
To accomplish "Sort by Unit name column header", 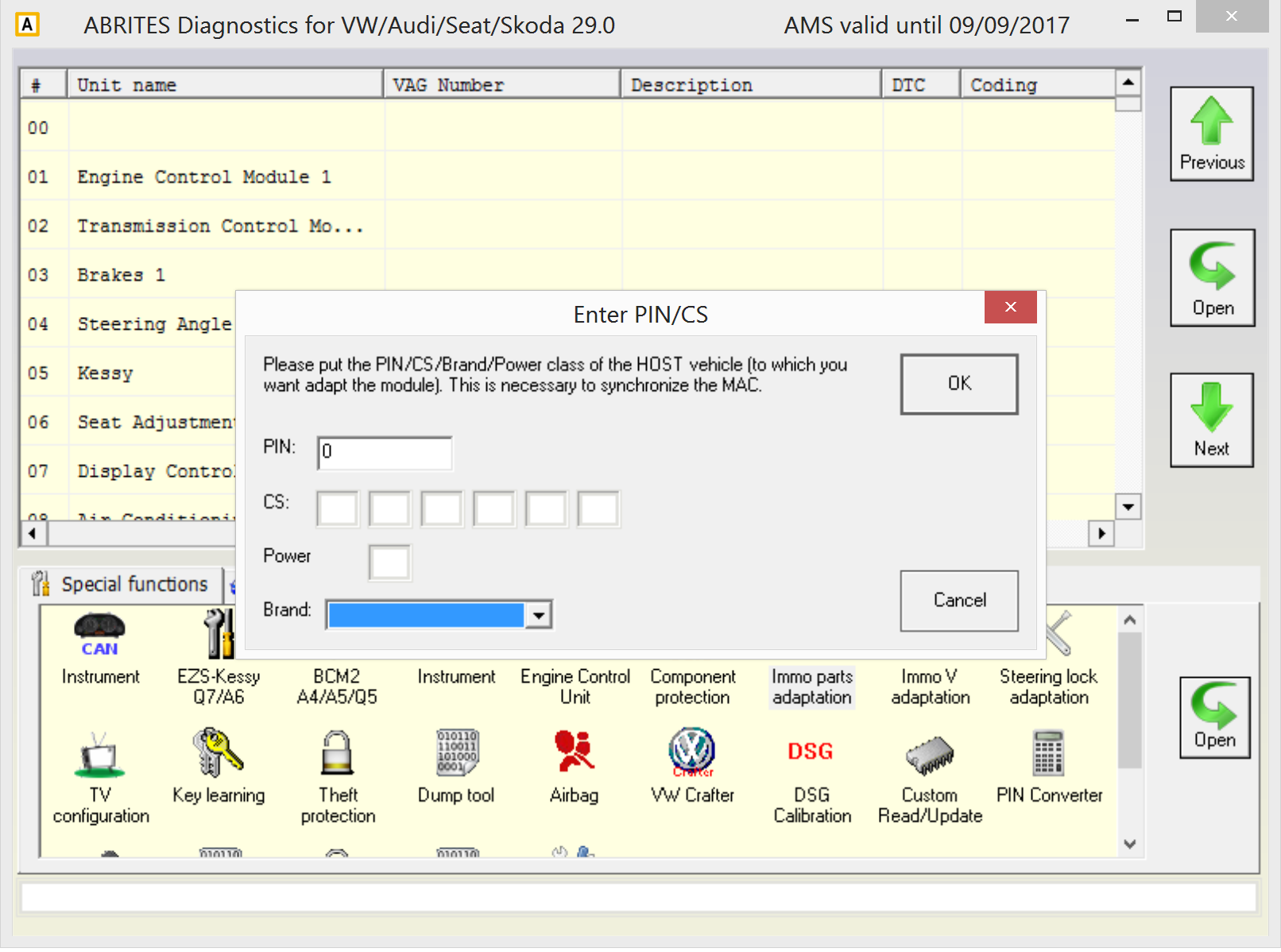I will click(x=226, y=85).
